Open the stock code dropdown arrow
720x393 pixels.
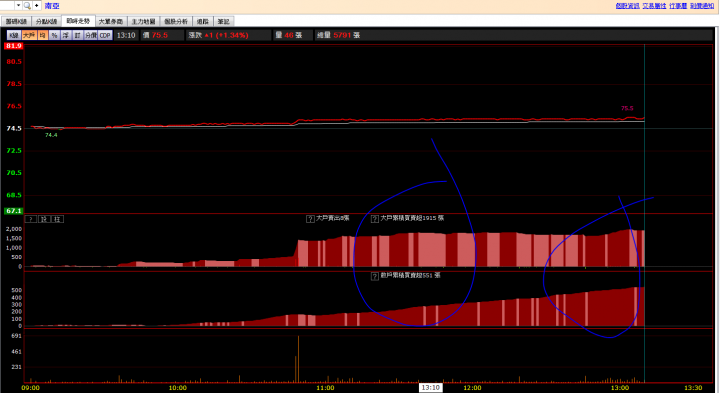[x=18, y=6]
